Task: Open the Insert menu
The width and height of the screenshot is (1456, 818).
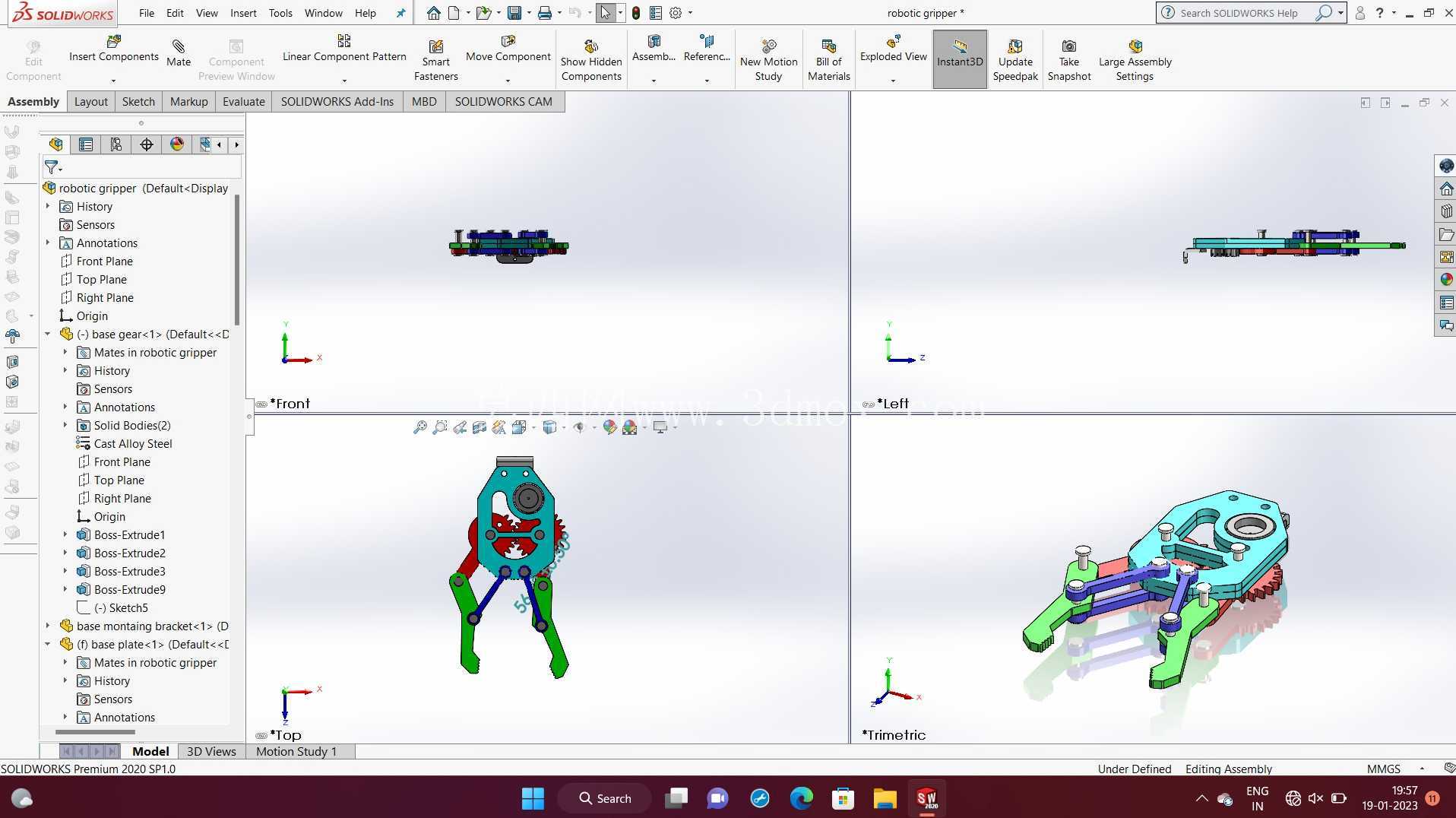Action: click(x=243, y=13)
